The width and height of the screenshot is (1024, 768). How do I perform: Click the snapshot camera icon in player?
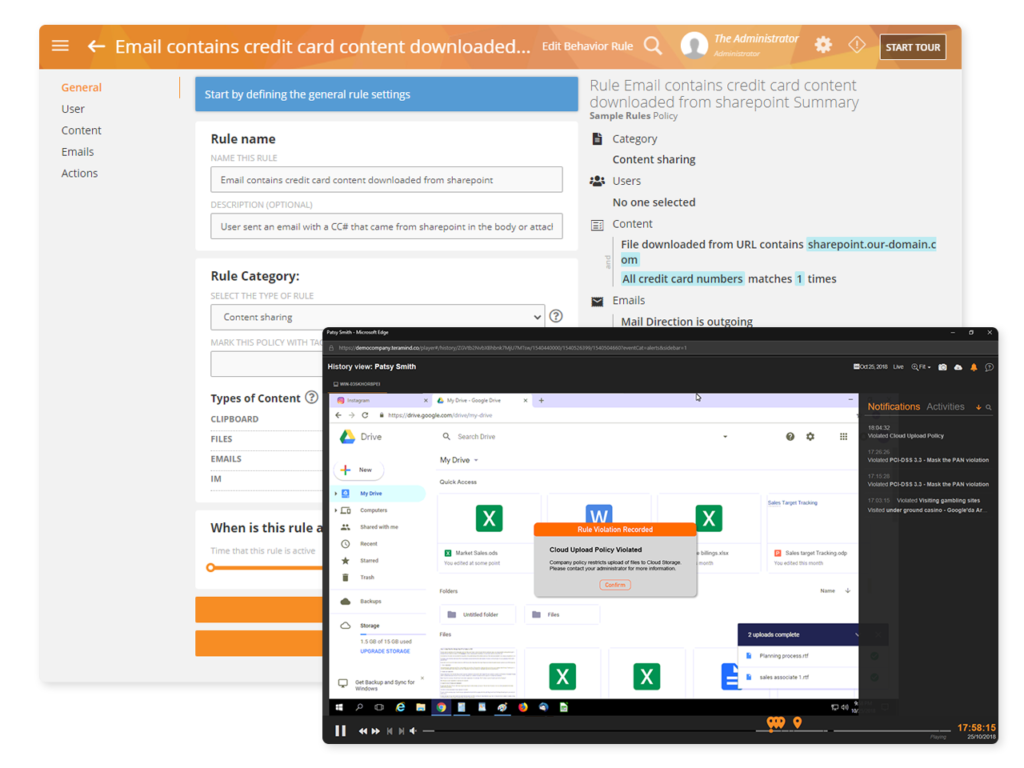click(x=942, y=367)
